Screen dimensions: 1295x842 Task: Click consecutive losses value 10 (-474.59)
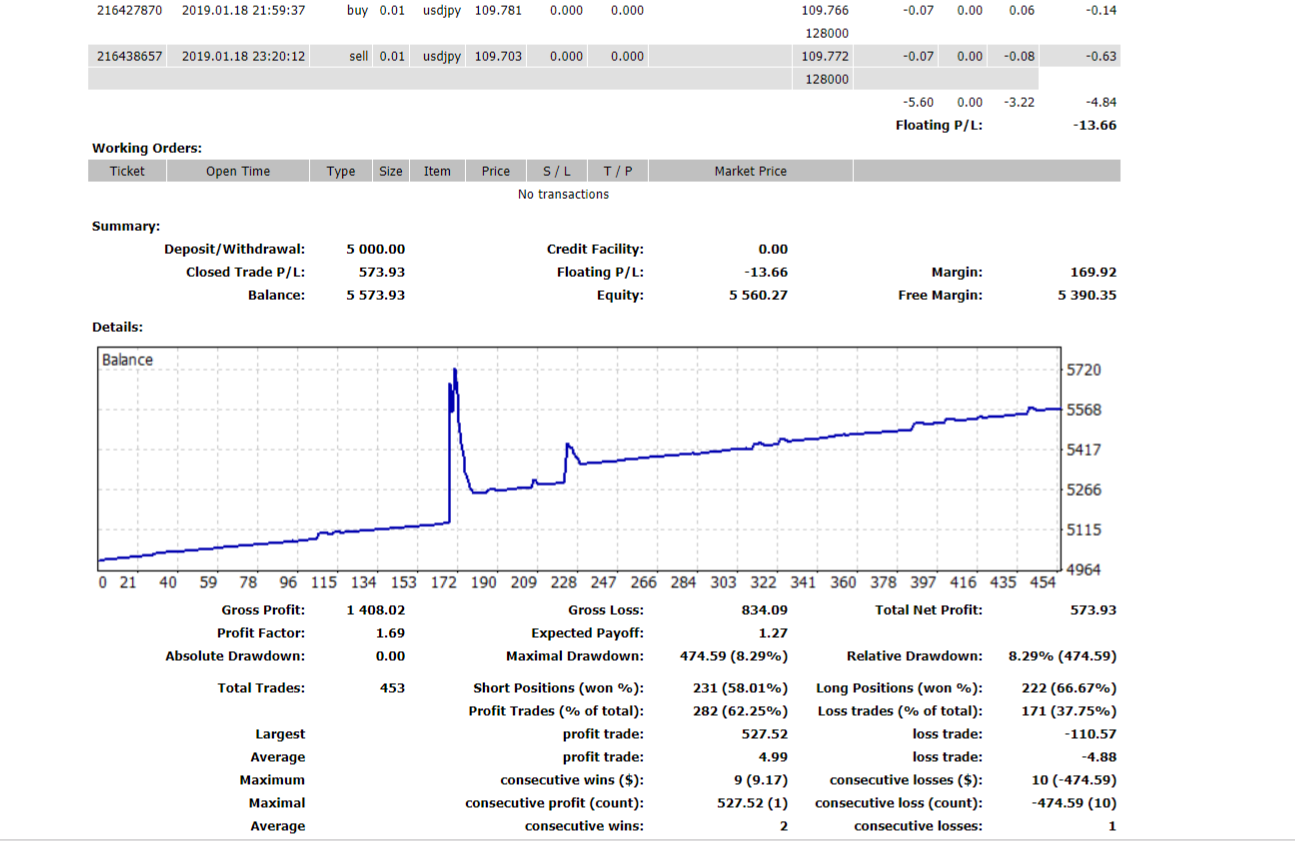[1074, 780]
